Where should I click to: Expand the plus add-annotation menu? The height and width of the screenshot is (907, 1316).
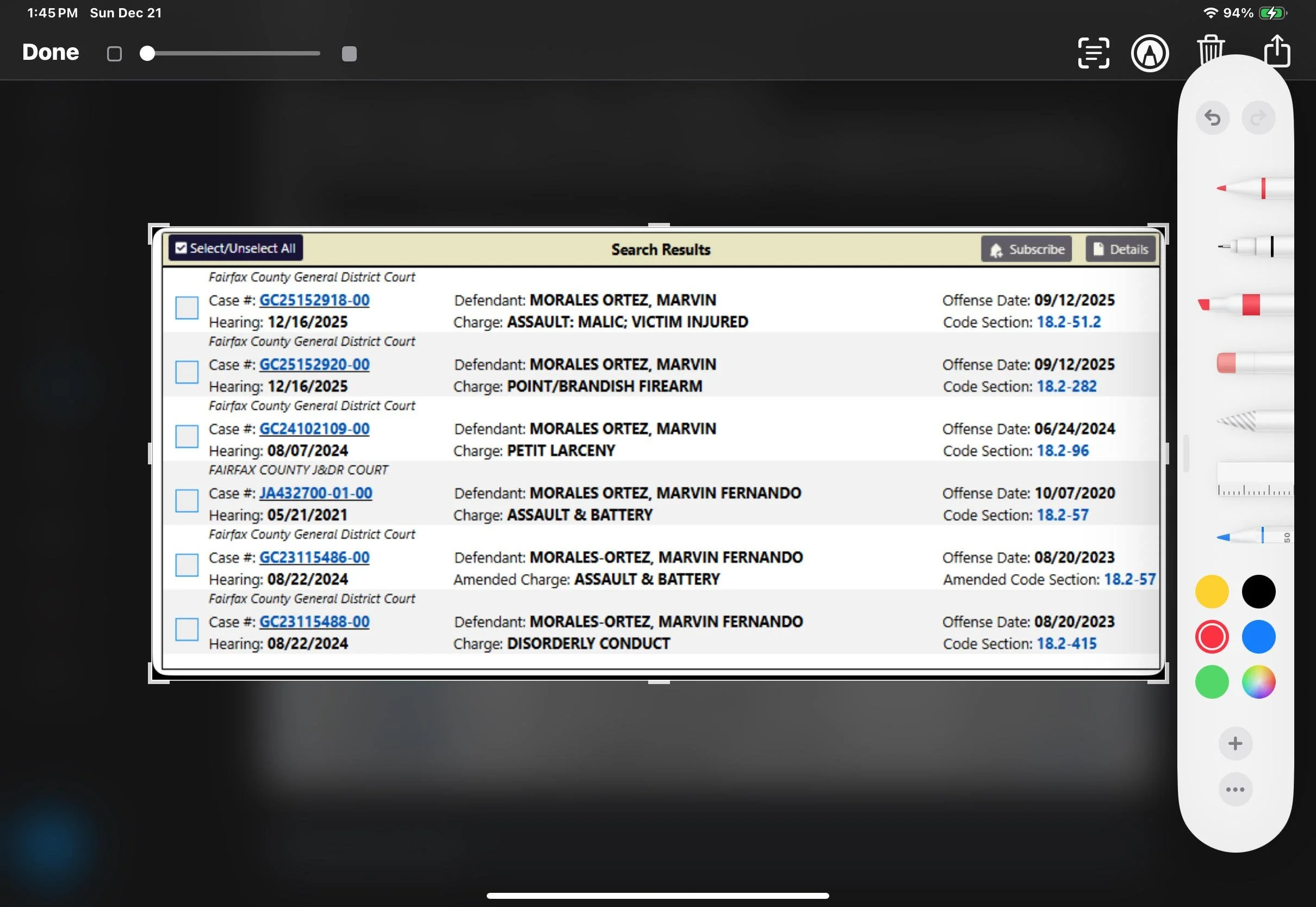(1235, 743)
